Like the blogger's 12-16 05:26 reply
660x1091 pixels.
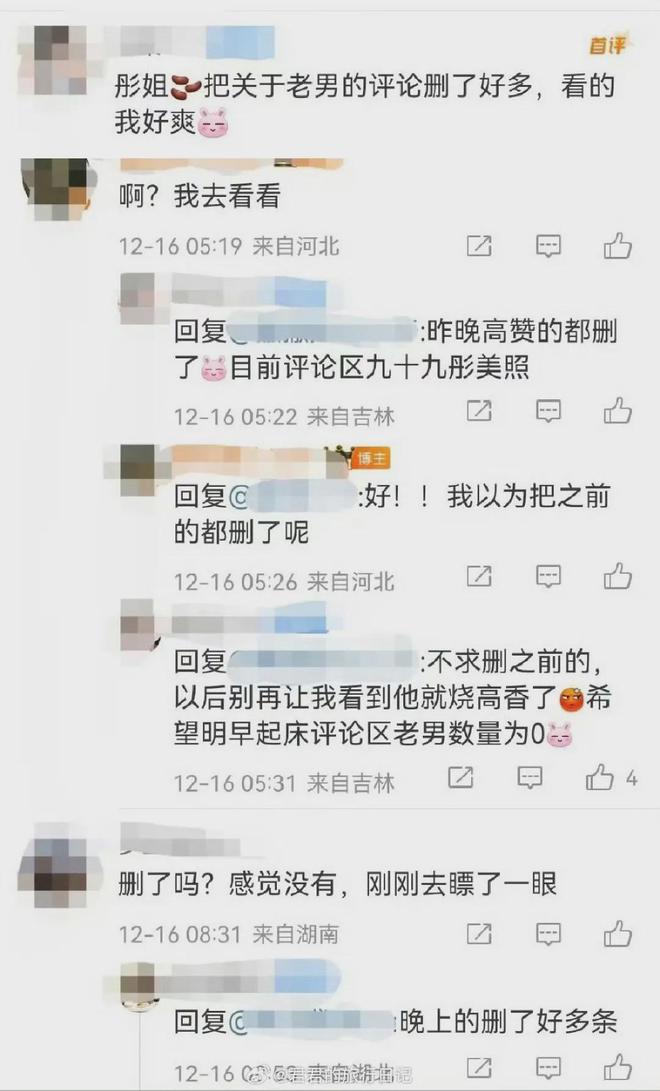618,576
